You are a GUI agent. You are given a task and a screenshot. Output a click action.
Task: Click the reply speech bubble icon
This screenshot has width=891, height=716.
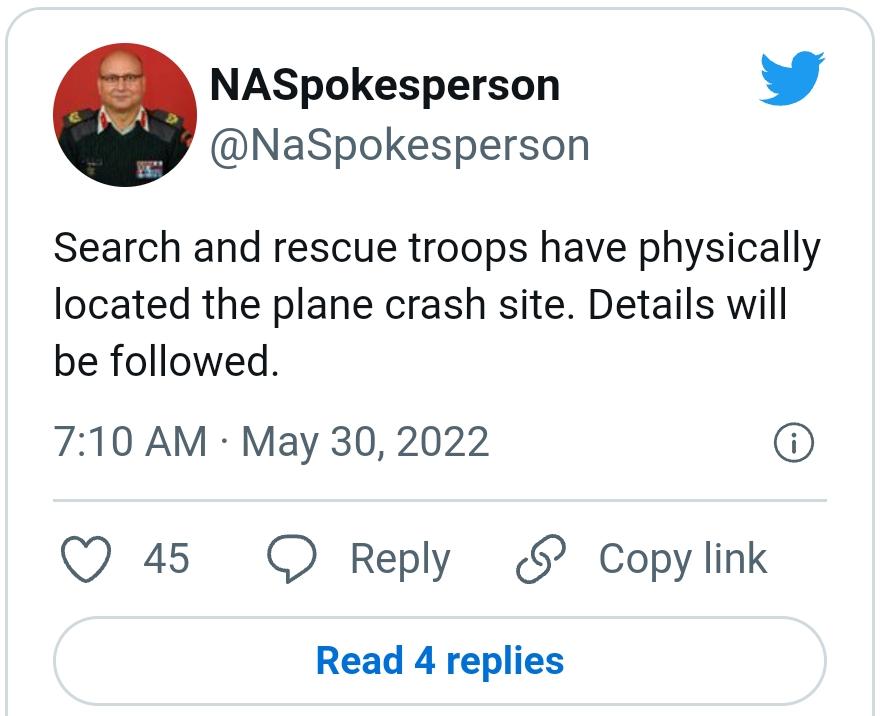coord(291,558)
